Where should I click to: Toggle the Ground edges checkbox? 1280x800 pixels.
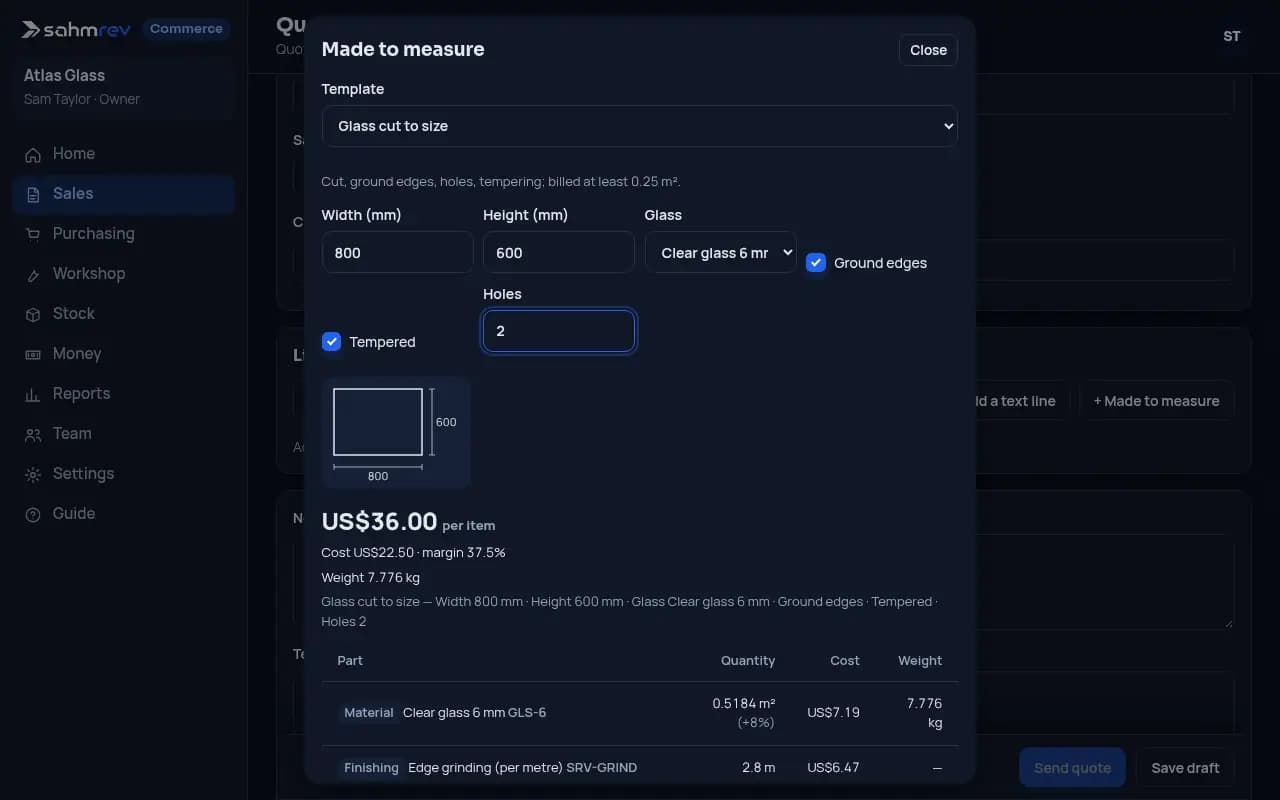click(x=816, y=263)
